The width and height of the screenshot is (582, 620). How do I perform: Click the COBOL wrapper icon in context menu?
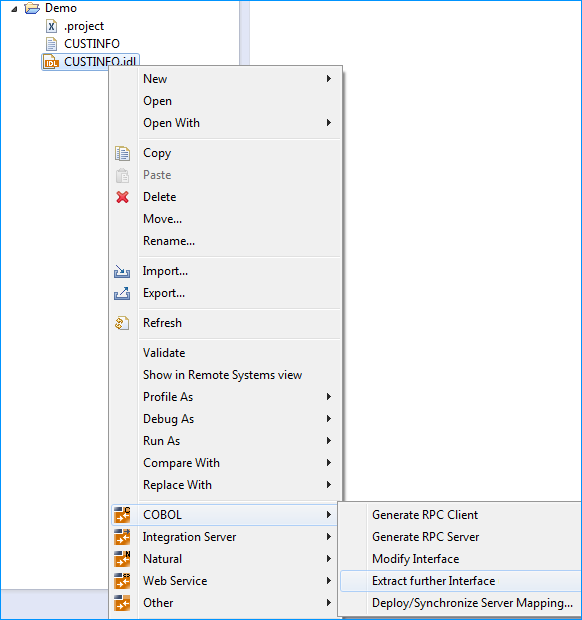pyautogui.click(x=122, y=515)
